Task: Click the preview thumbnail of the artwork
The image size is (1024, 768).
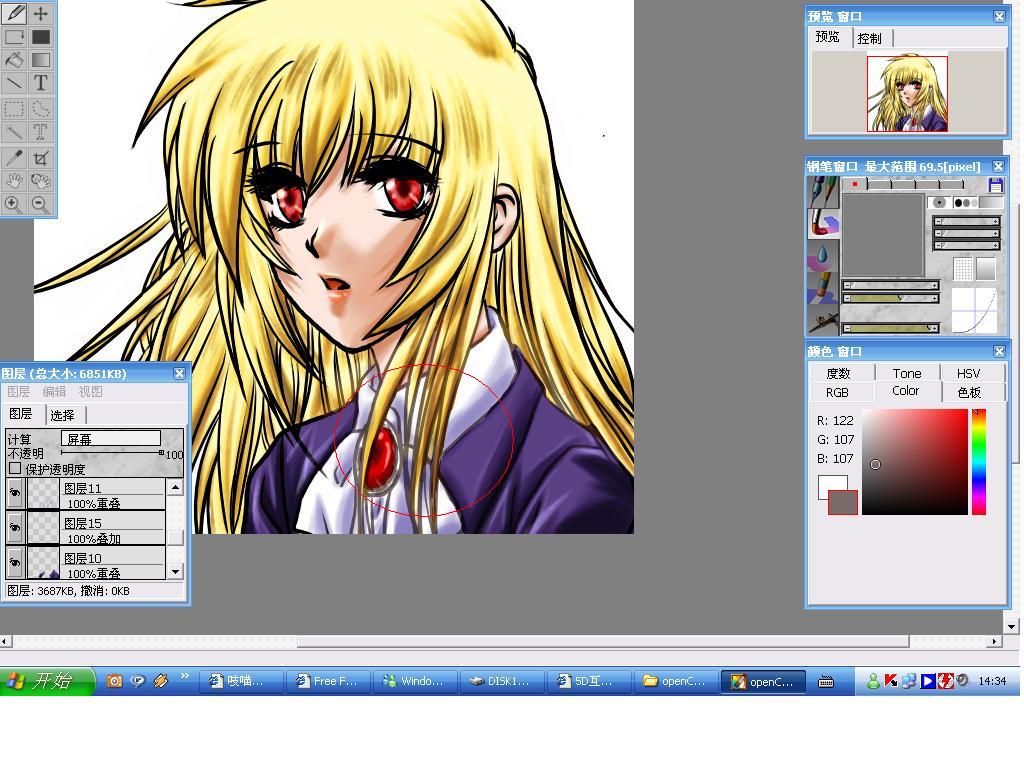Action: pyautogui.click(x=907, y=93)
